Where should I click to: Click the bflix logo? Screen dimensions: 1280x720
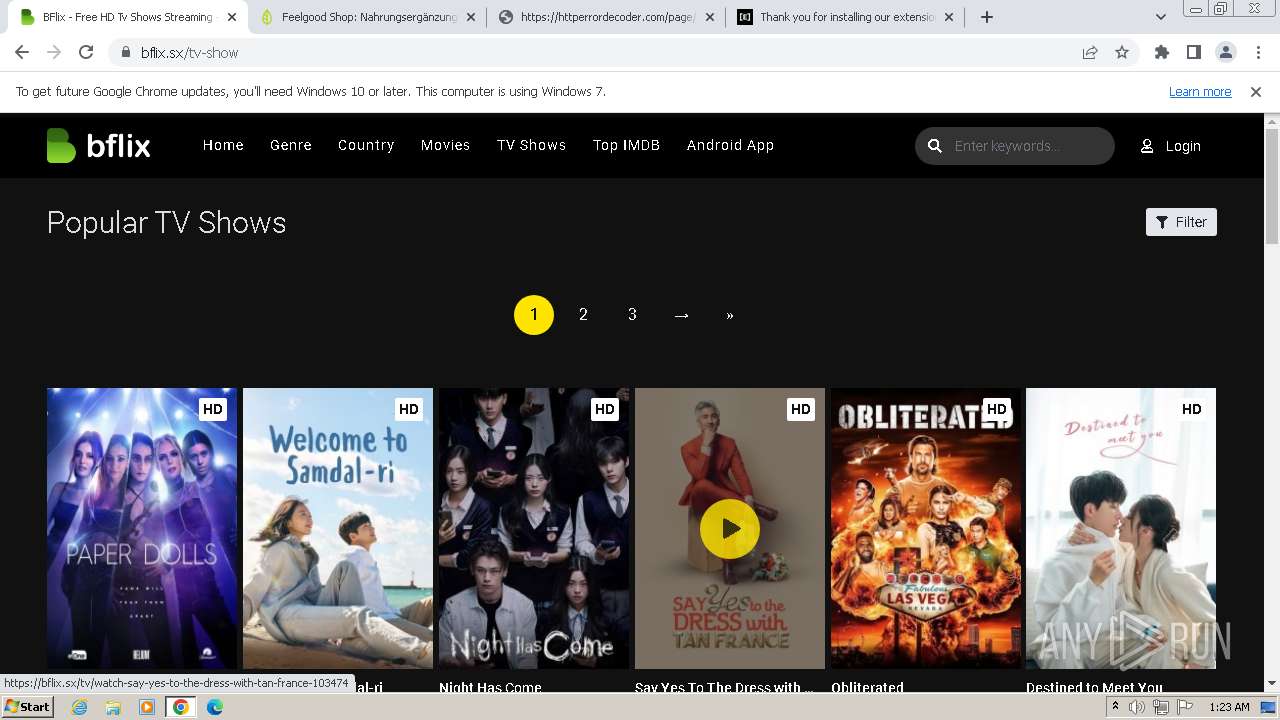pyautogui.click(x=98, y=146)
